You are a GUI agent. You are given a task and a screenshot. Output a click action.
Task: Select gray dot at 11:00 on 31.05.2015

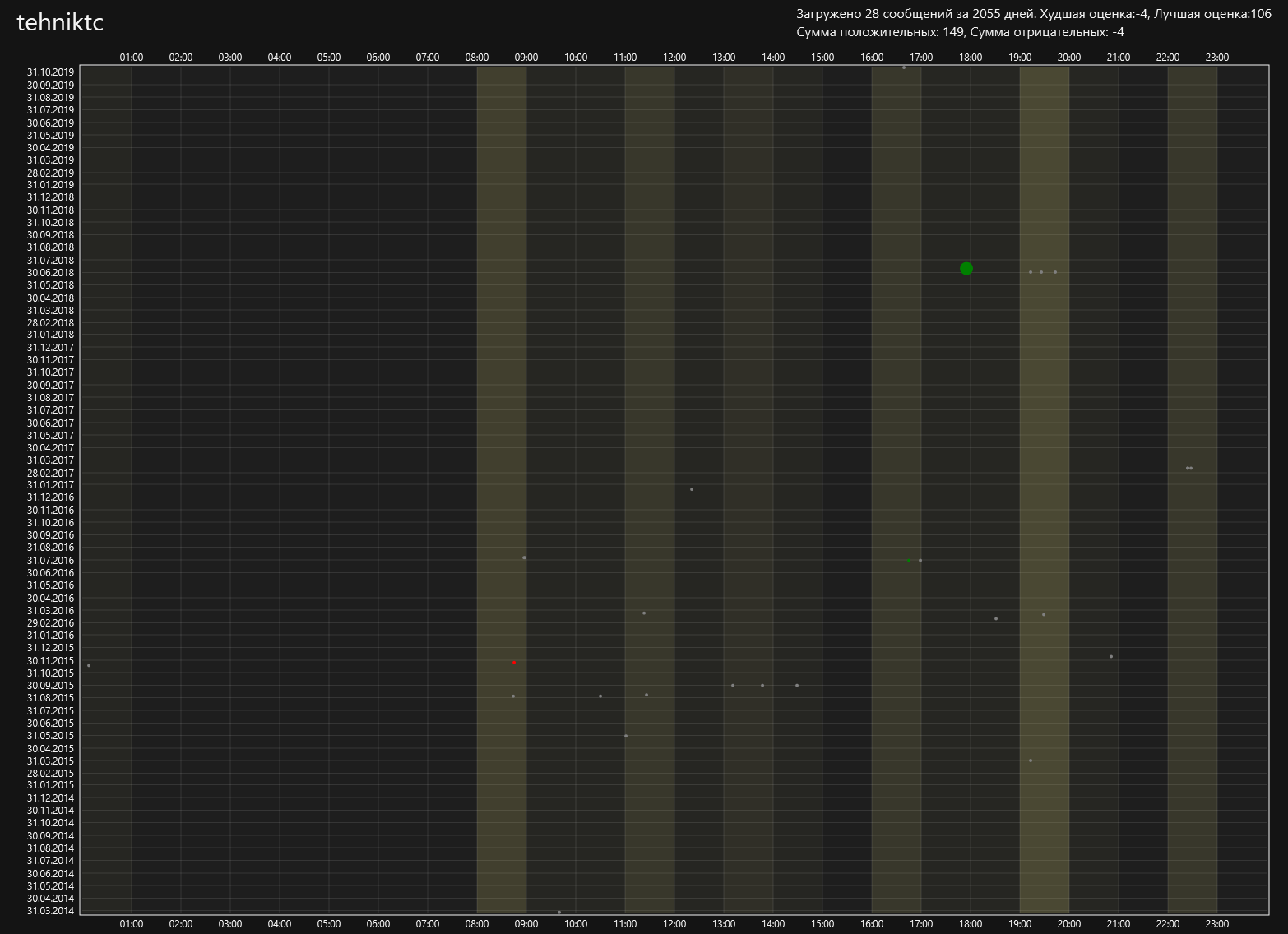(x=626, y=736)
